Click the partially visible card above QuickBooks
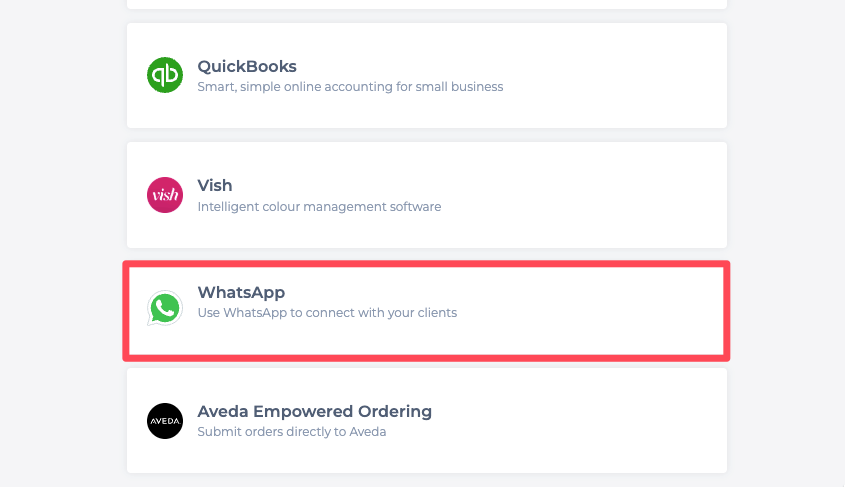845x487 pixels. 426,4
